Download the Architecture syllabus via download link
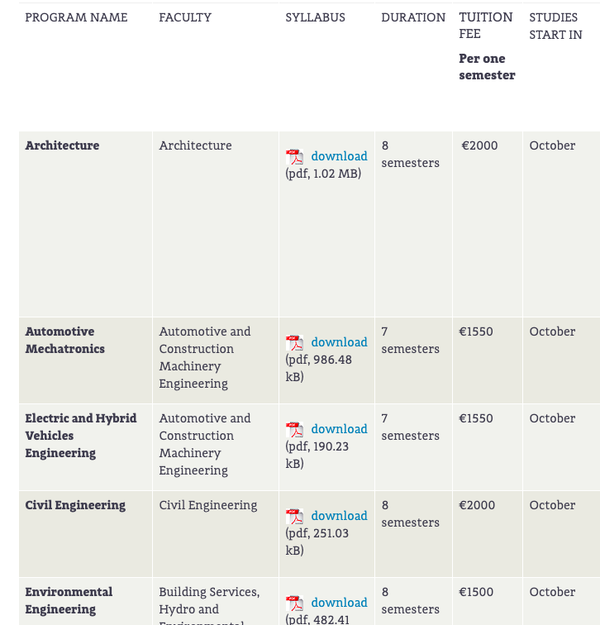Image resolution: width=600 pixels, height=625 pixels. pyautogui.click(x=339, y=156)
